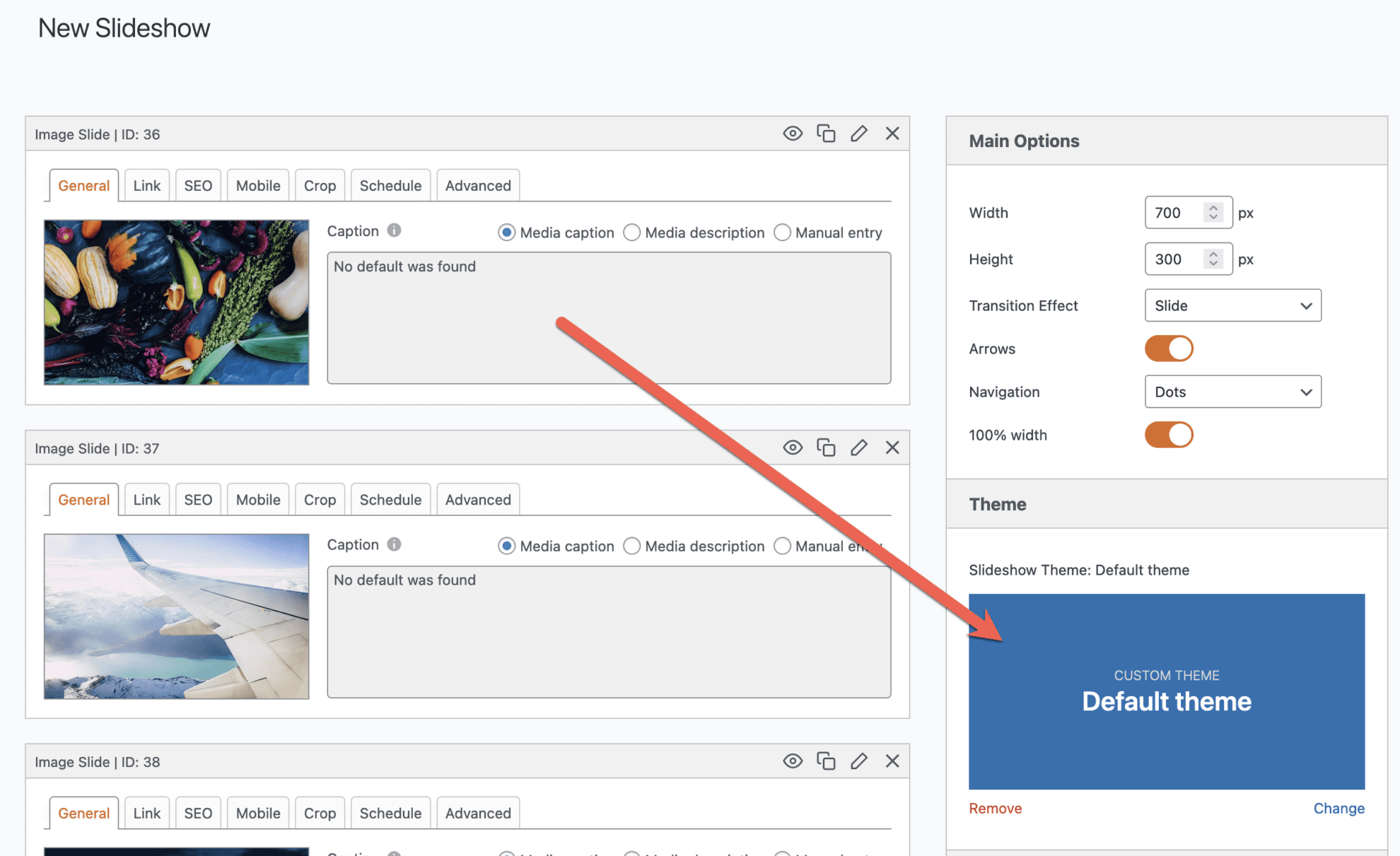Open the Navigation dropdown showing Dots
This screenshot has height=856, width=1400.
1232,392
